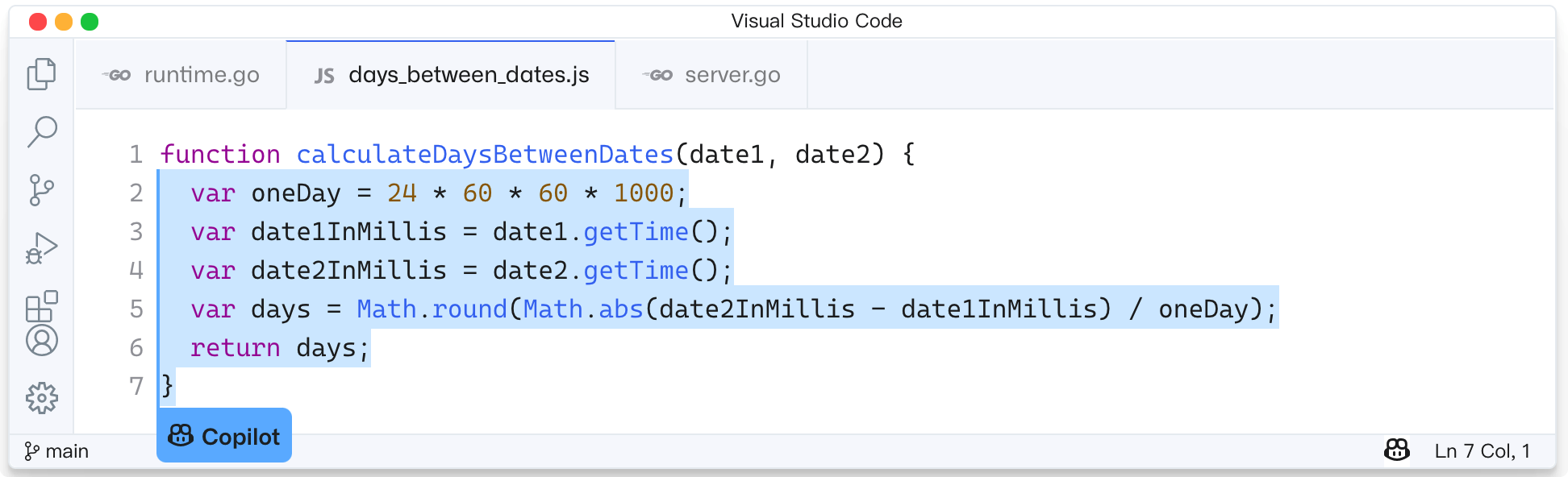Image resolution: width=1568 pixels, height=477 pixels.
Task: Open the Extensions blocks icon
Action: [42, 307]
